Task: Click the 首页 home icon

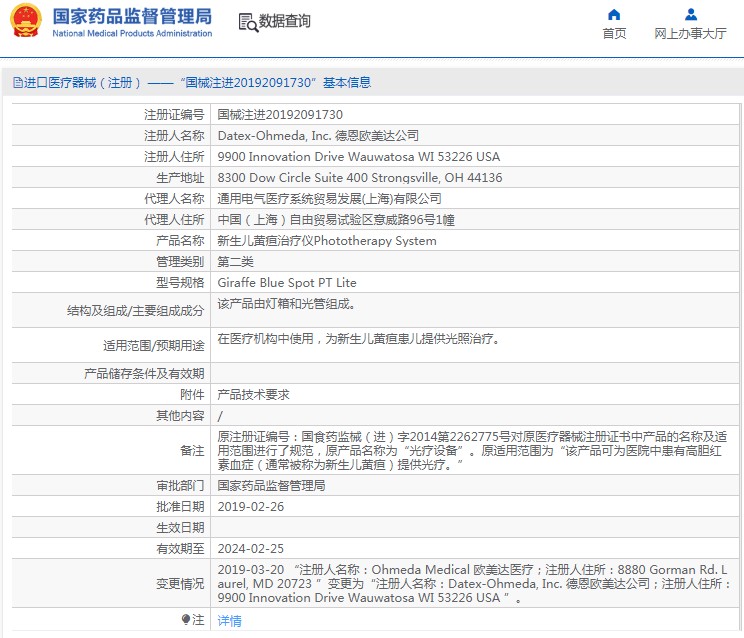Action: pyautogui.click(x=614, y=15)
